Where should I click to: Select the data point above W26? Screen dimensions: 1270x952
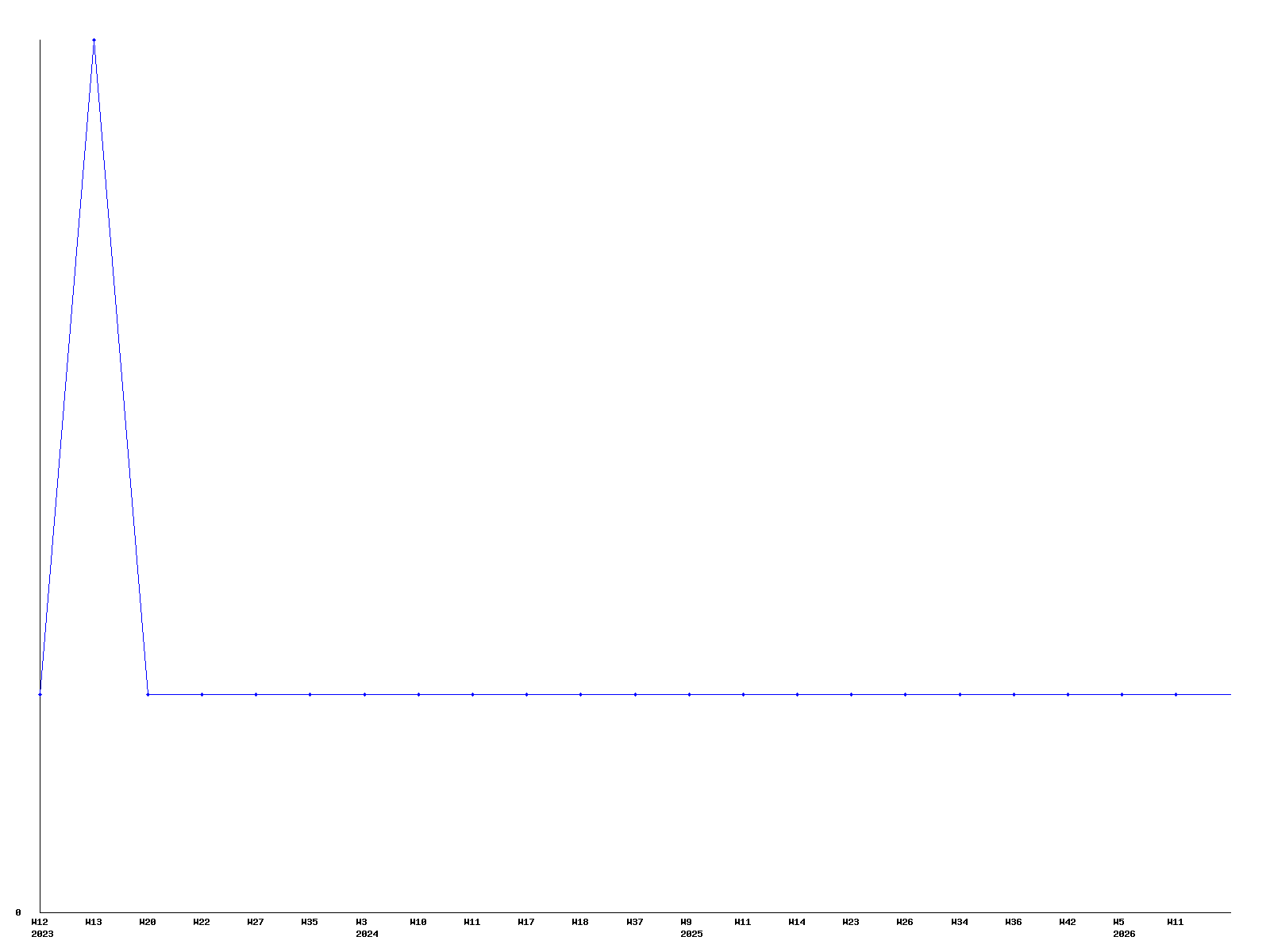tap(905, 694)
